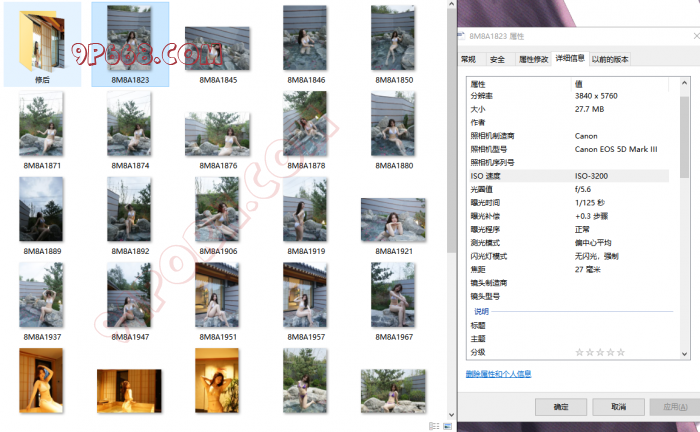The width and height of the screenshot is (700, 432).
Task: Click the details view icon in status bar
Action: tap(433, 426)
